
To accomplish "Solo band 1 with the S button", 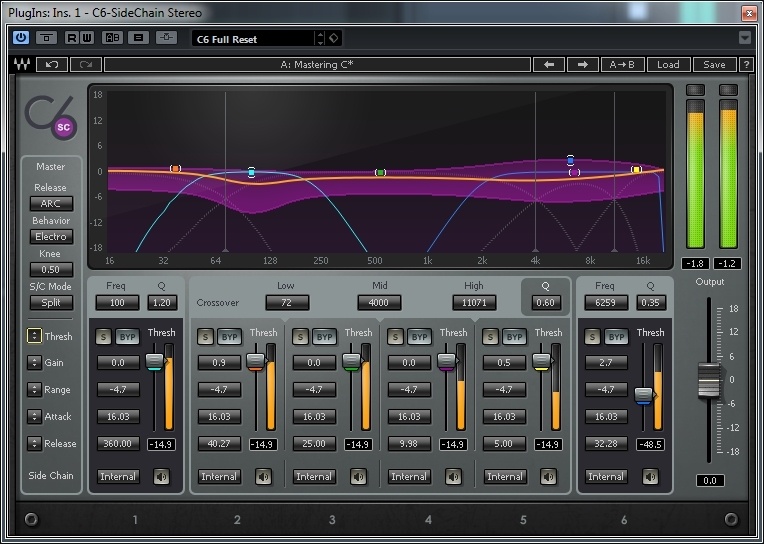I will pyautogui.click(x=103, y=336).
